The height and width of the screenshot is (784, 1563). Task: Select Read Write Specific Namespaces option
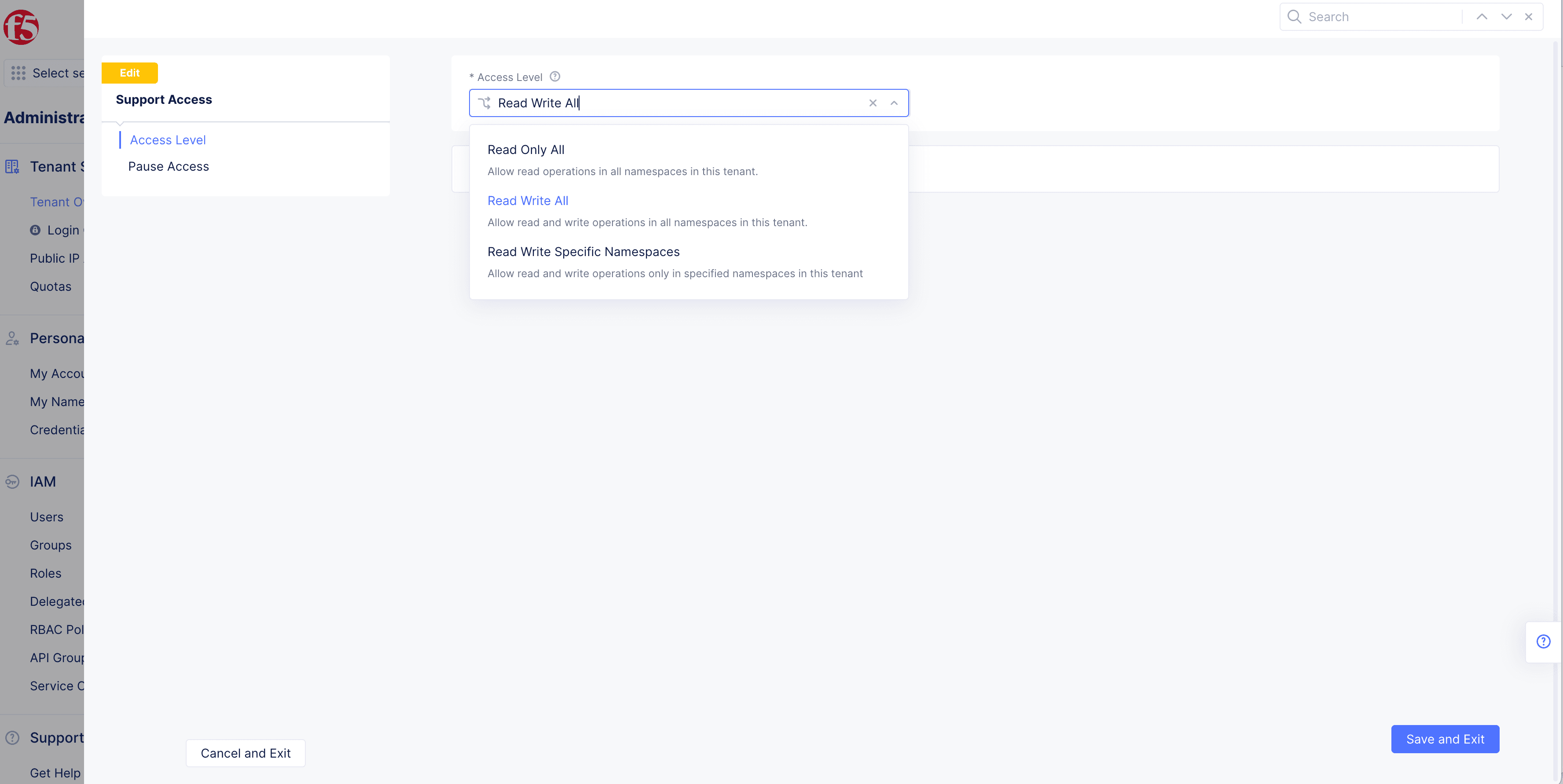[x=583, y=251]
